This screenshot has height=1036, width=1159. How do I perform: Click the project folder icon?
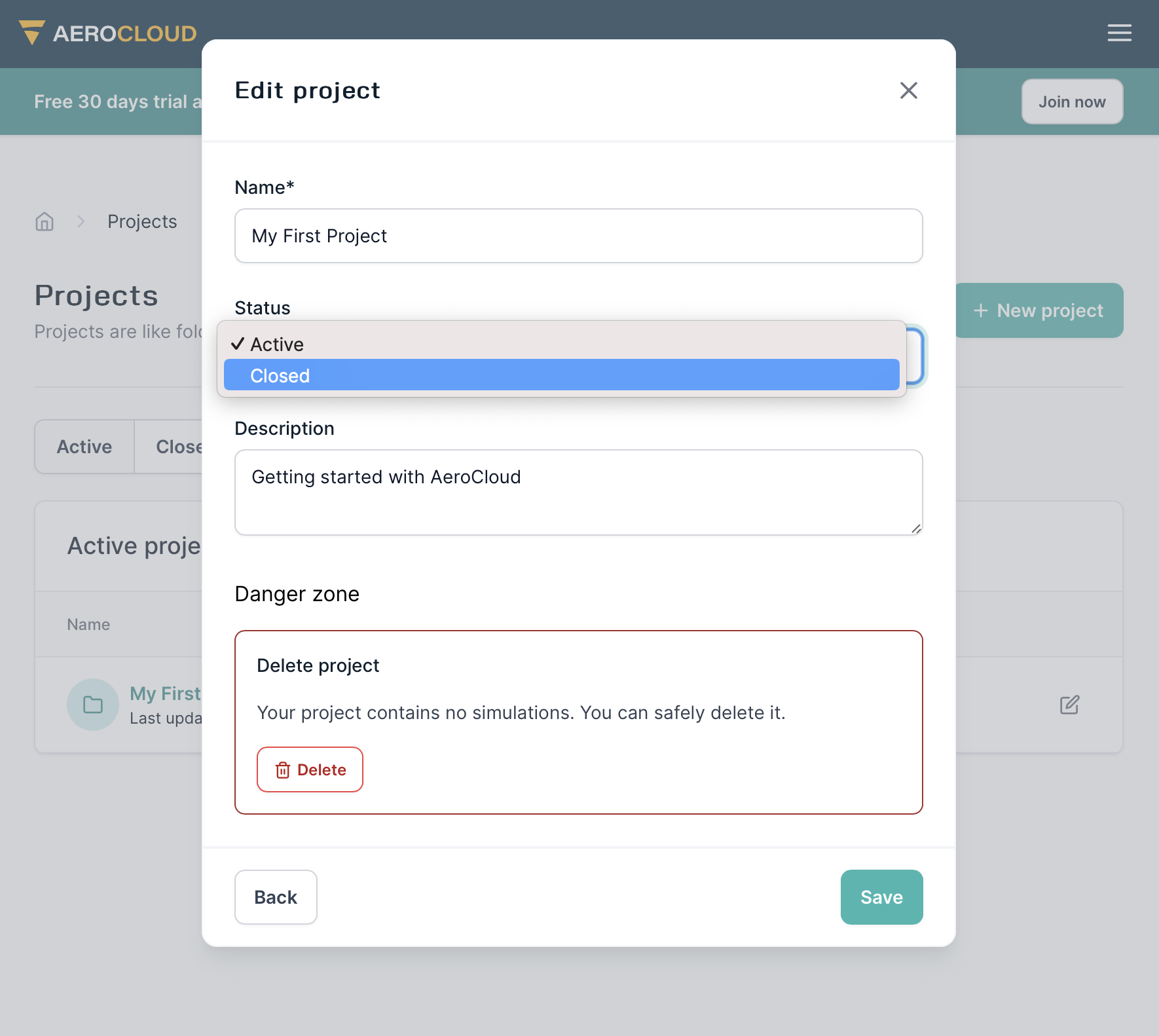[x=93, y=705]
